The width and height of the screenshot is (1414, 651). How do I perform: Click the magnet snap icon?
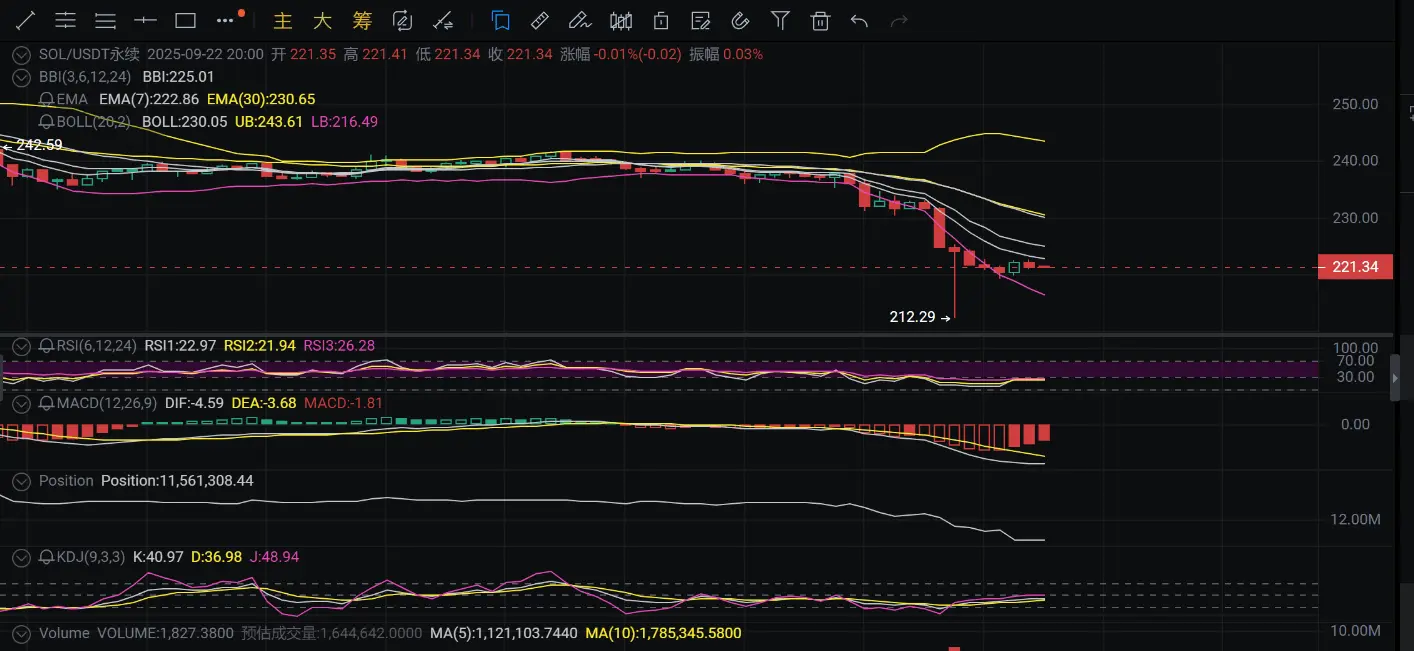[740, 20]
